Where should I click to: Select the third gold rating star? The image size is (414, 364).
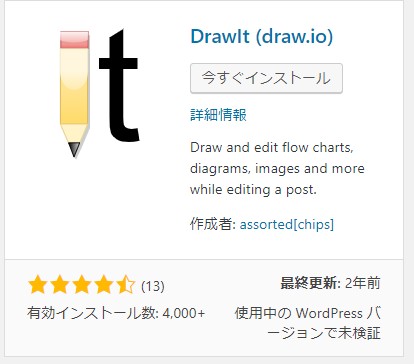pyautogui.click(x=82, y=285)
